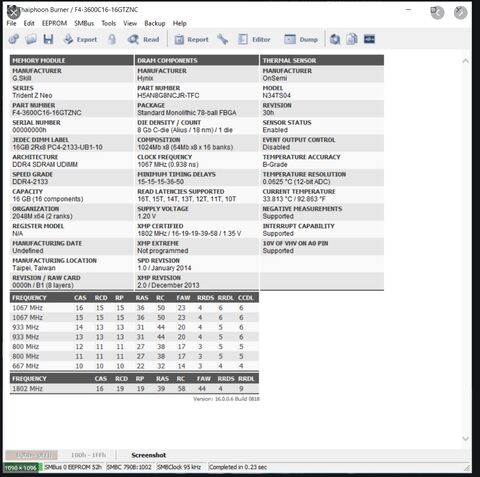Open the Edit menu
The height and width of the screenshot is (477, 480).
(29, 23)
